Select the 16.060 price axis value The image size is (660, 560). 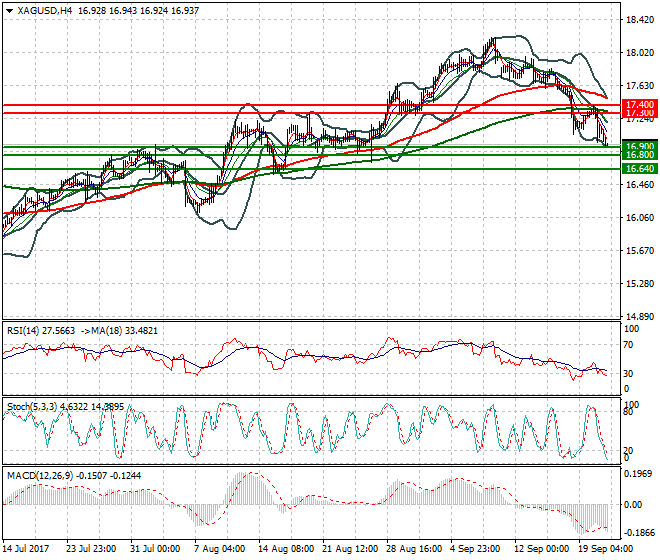click(x=640, y=218)
